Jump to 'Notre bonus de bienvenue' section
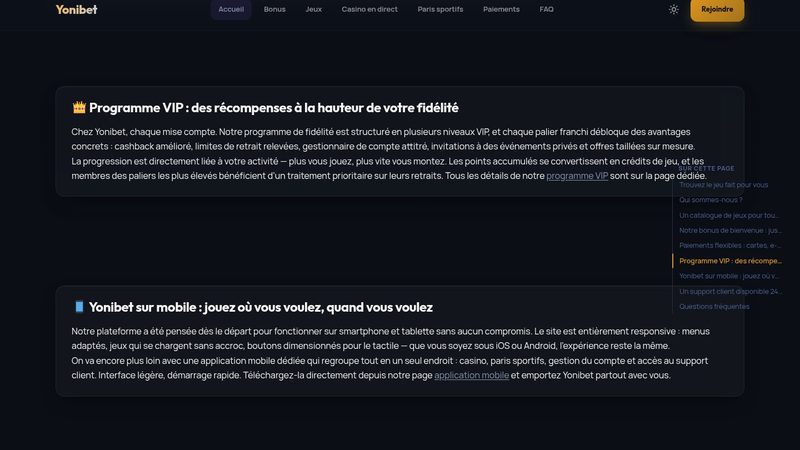800x450 pixels. (730, 230)
